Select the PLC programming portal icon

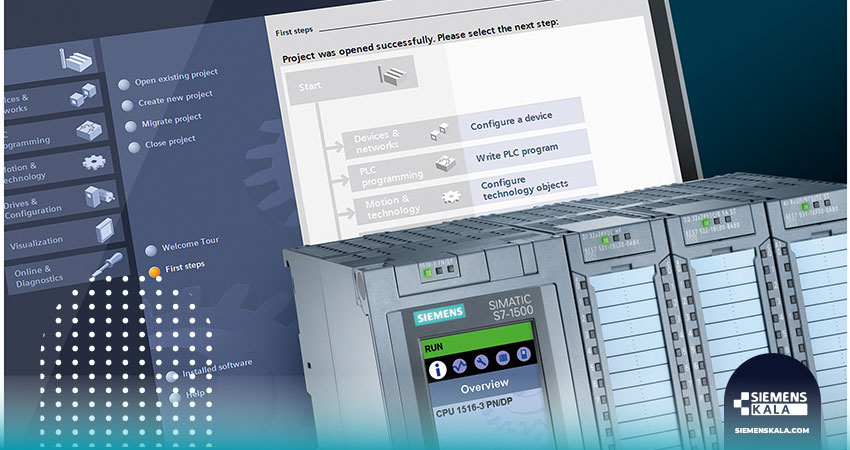pyautogui.click(x=89, y=130)
